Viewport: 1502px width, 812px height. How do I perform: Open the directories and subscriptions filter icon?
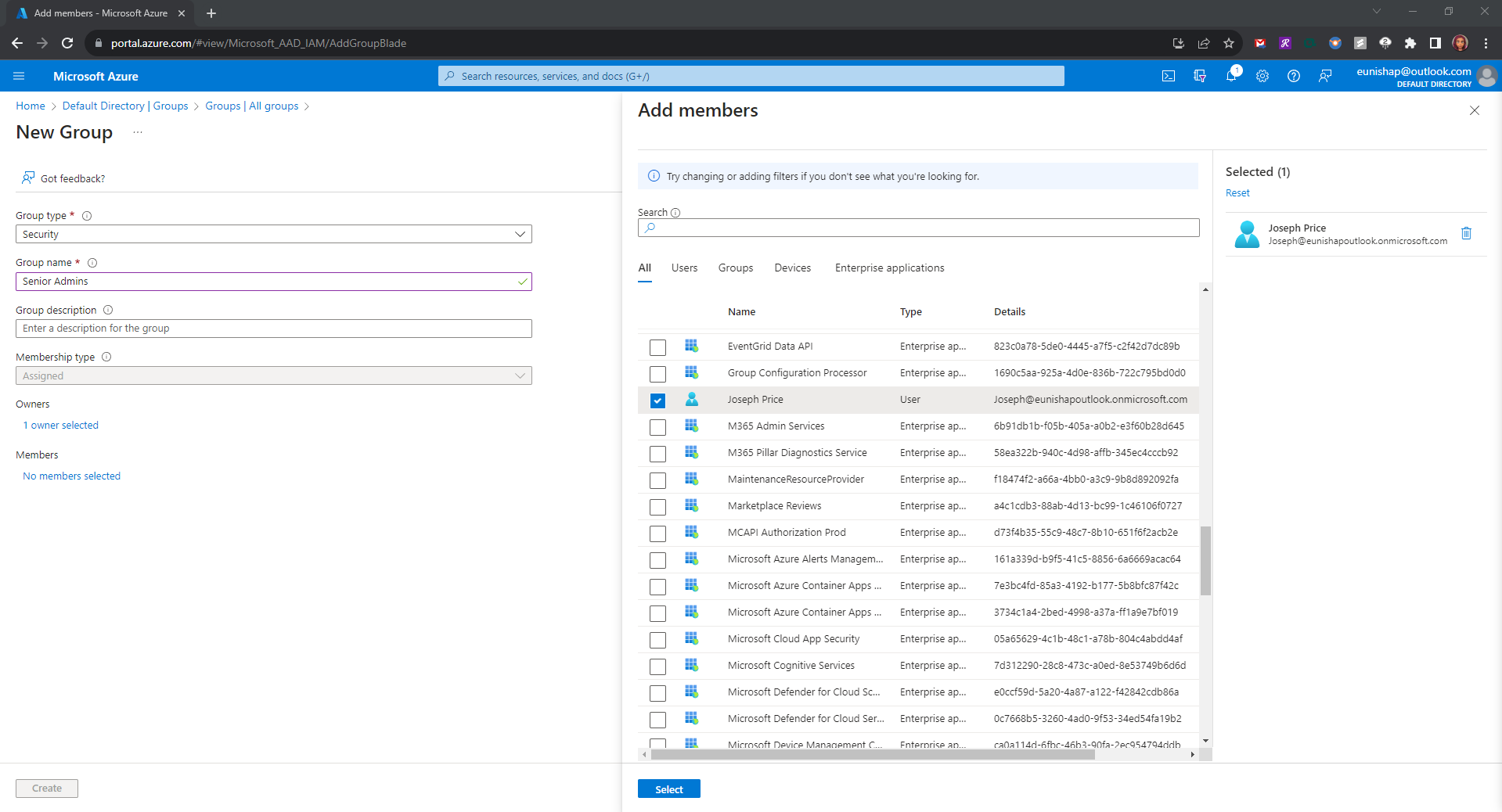[1199, 76]
